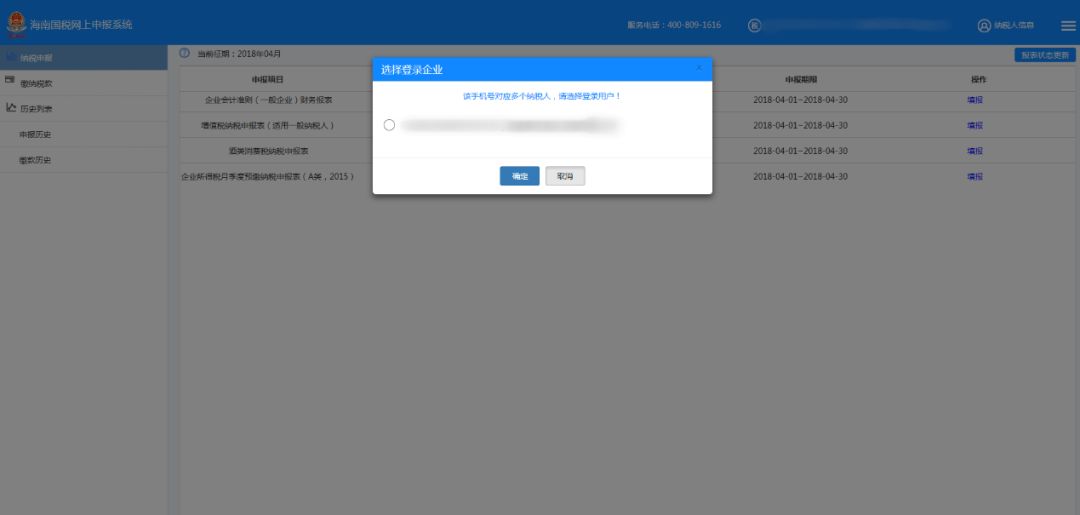Click the 报表状态更新 button

click(x=1045, y=55)
